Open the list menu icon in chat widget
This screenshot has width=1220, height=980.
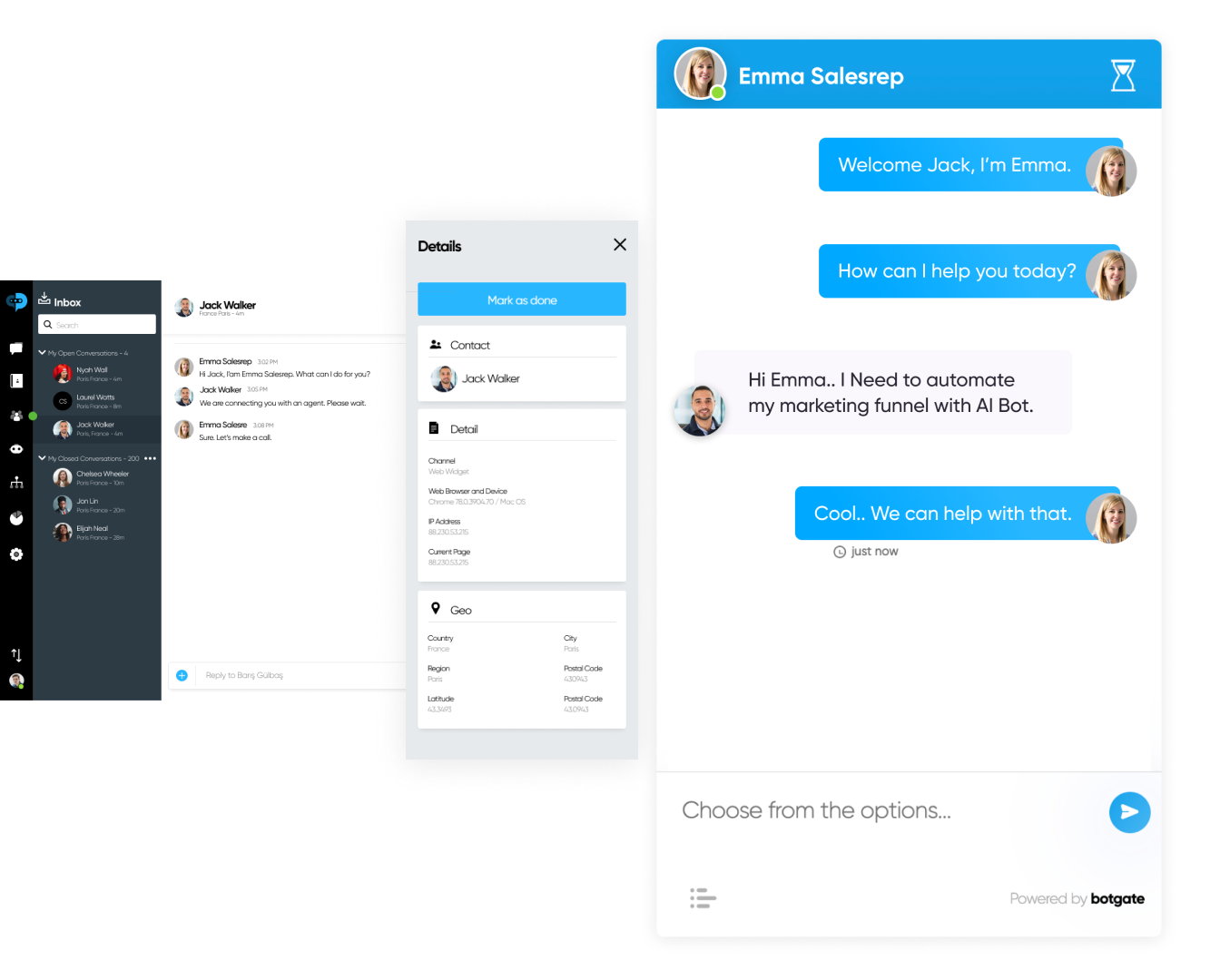click(703, 898)
